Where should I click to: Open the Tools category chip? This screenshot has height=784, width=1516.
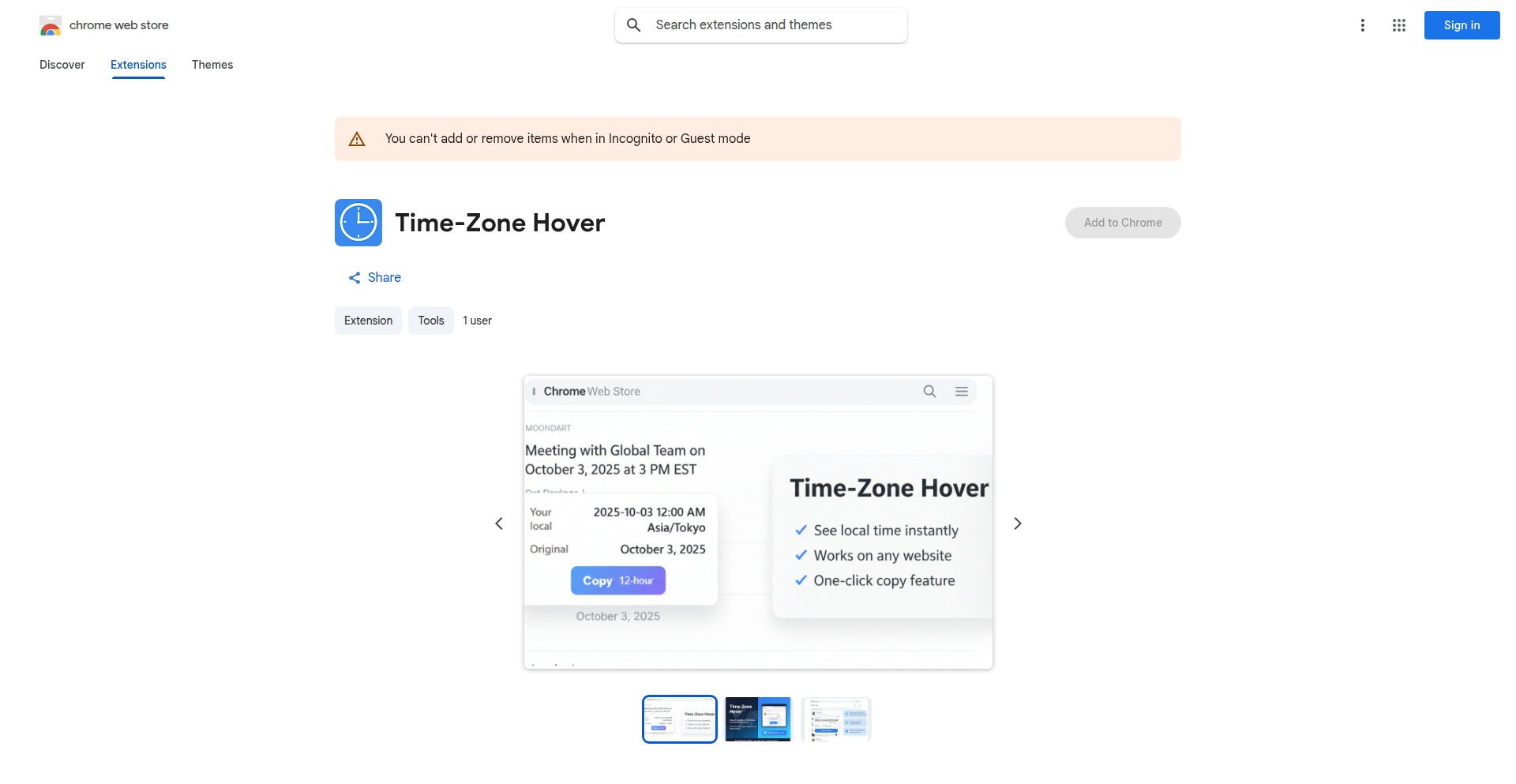point(431,321)
